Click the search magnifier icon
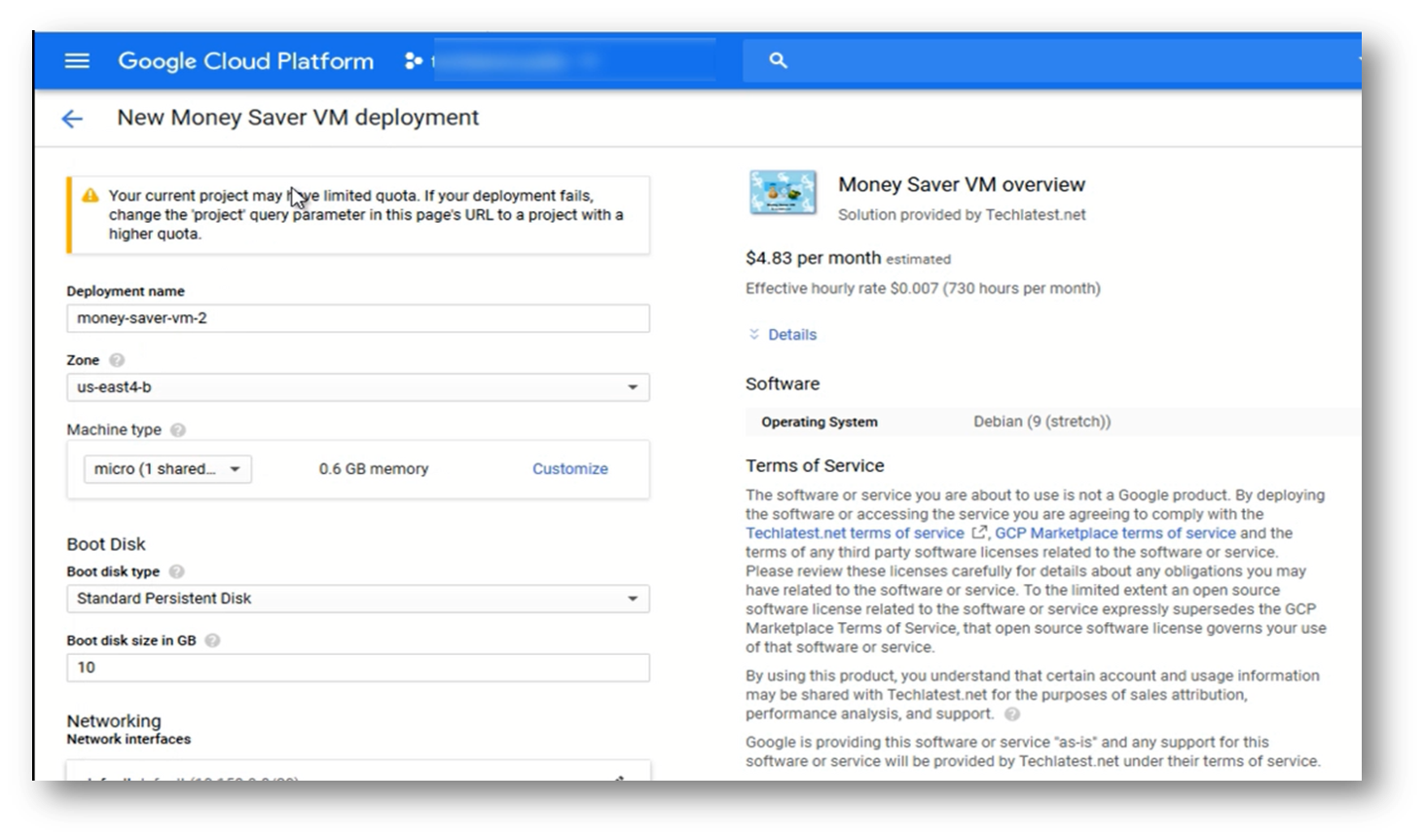The height and width of the screenshot is (840, 1425). pos(778,60)
